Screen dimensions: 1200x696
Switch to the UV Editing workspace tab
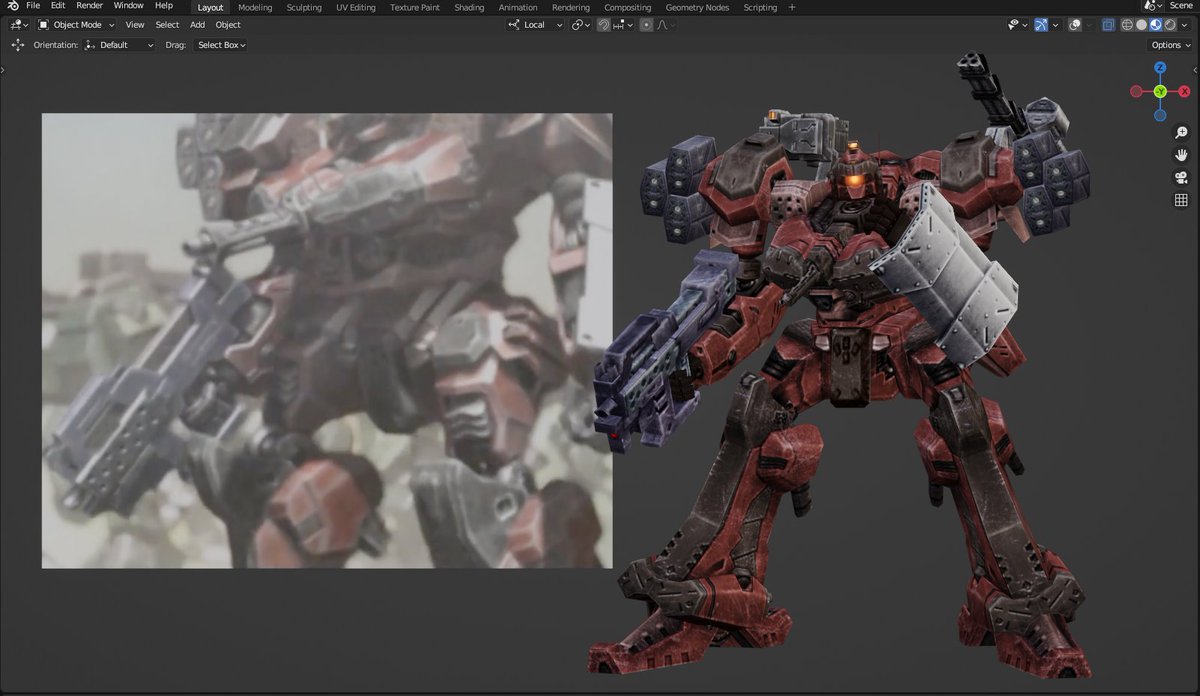click(x=356, y=7)
